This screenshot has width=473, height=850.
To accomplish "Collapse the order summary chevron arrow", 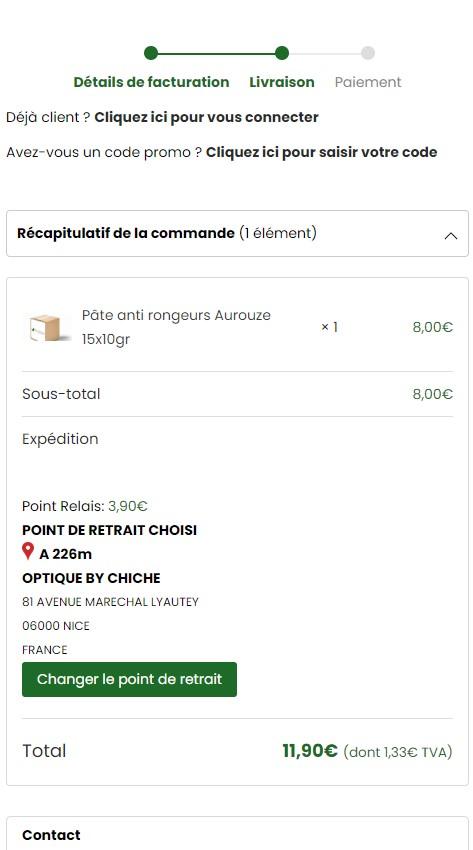I will pyautogui.click(x=451, y=236).
